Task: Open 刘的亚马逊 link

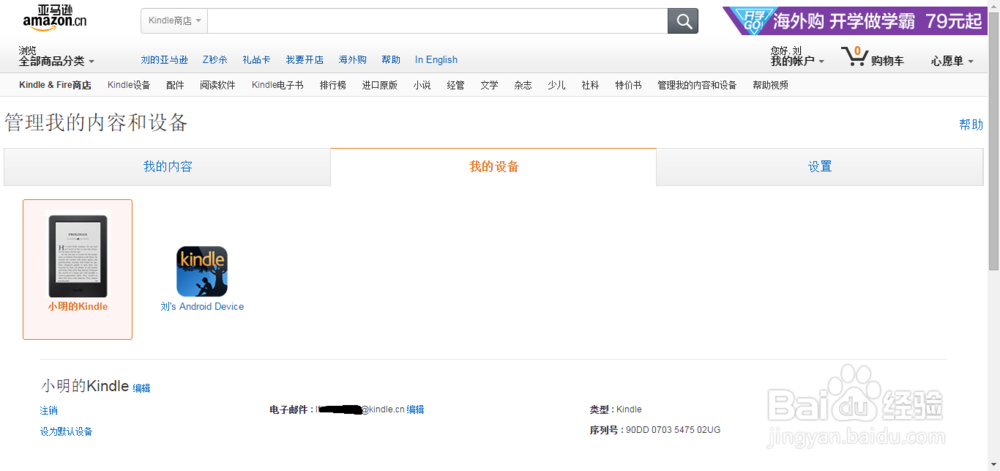Action: pyautogui.click(x=164, y=60)
